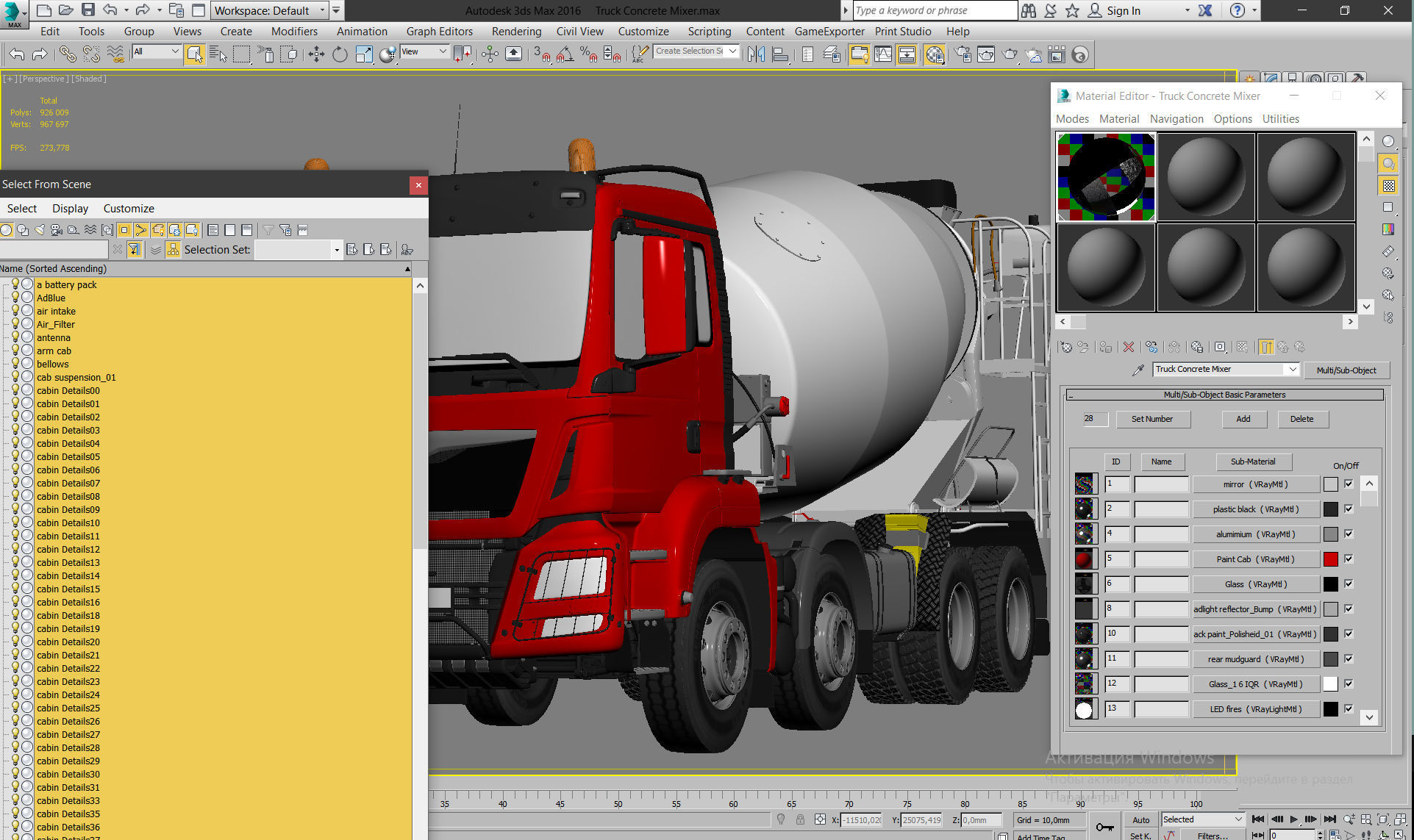Open Paint Cab (VRayMtl) sub-material button

(x=1255, y=559)
